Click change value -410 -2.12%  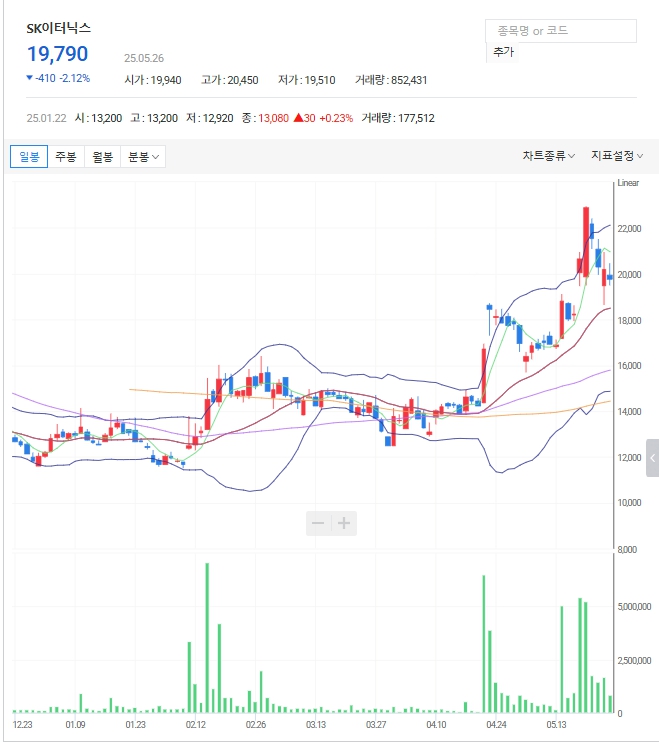coord(58,78)
